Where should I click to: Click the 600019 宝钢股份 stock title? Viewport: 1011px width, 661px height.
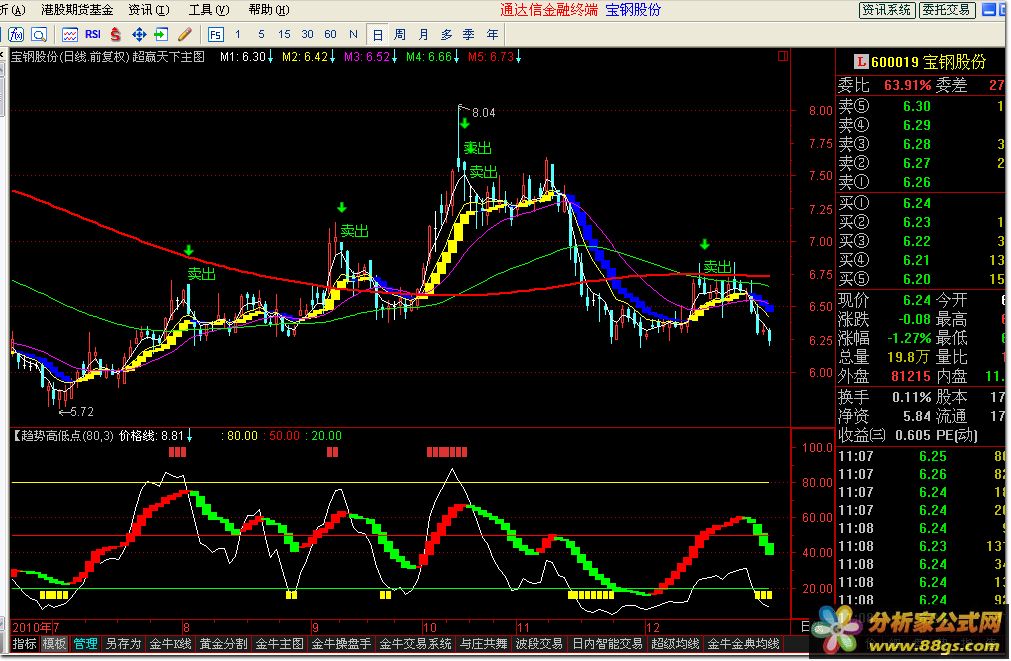point(928,62)
